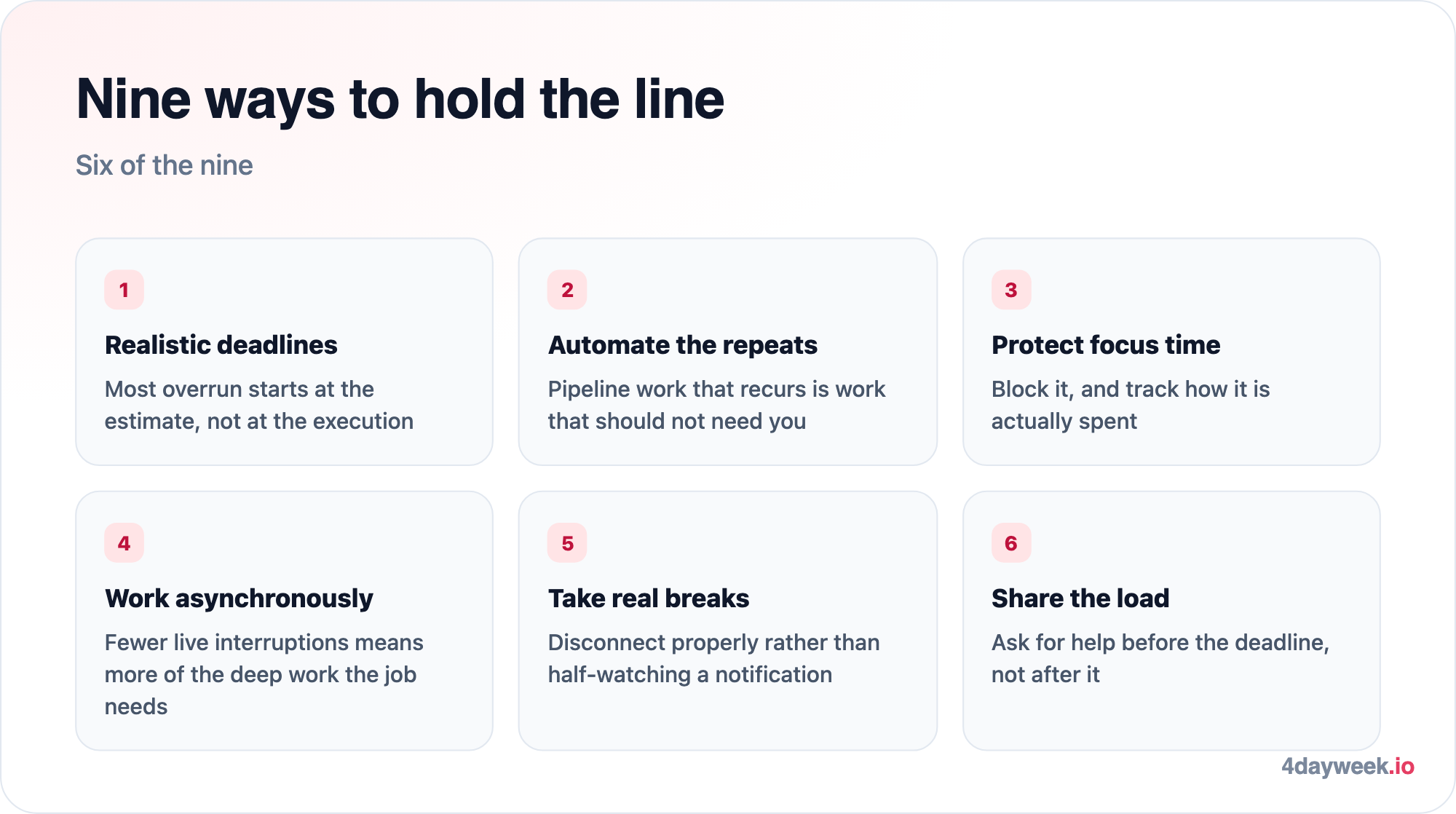Click the subtitle Six of the nine
This screenshot has width=1456, height=814.
165,165
